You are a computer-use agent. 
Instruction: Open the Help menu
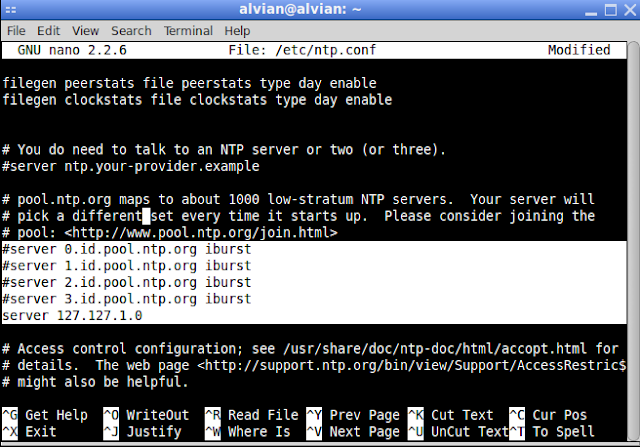237,31
